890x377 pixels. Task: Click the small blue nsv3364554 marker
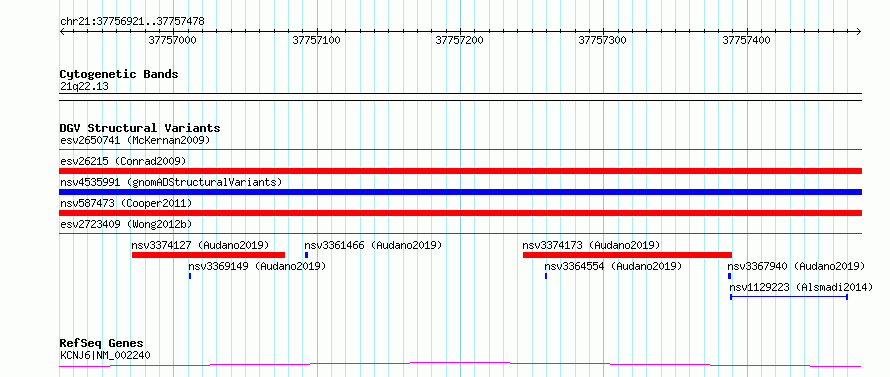545,276
